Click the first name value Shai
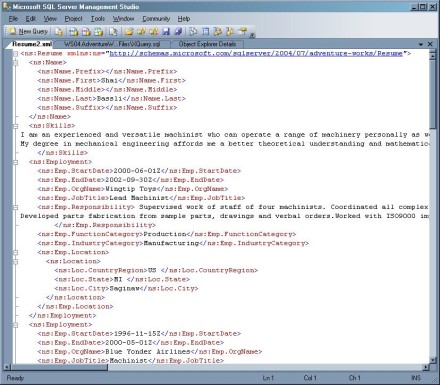 109,80
